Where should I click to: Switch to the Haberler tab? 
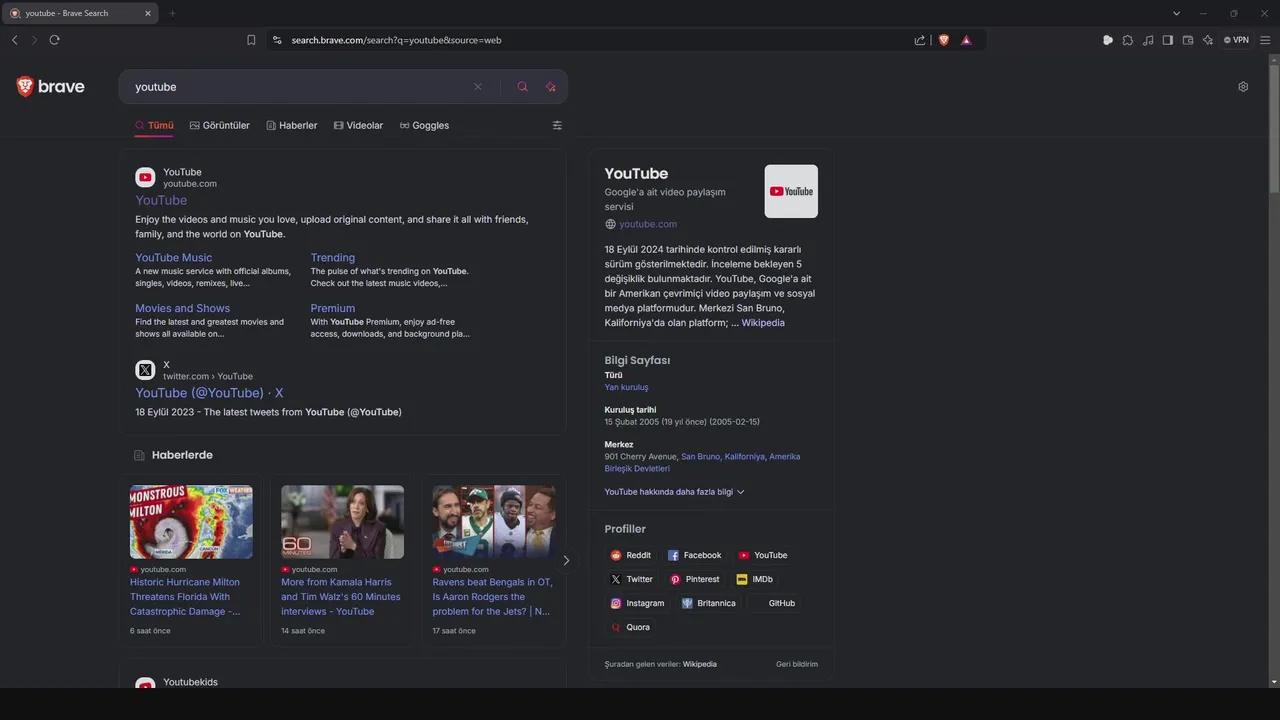292,125
